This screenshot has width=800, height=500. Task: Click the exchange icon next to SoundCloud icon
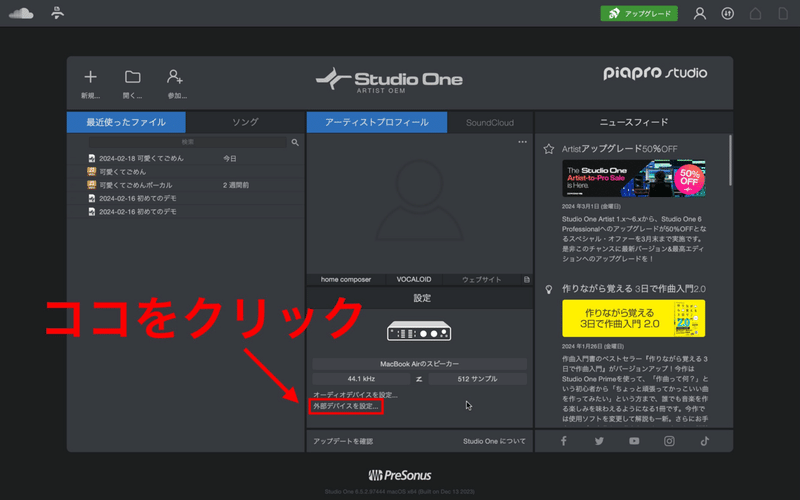(x=58, y=13)
